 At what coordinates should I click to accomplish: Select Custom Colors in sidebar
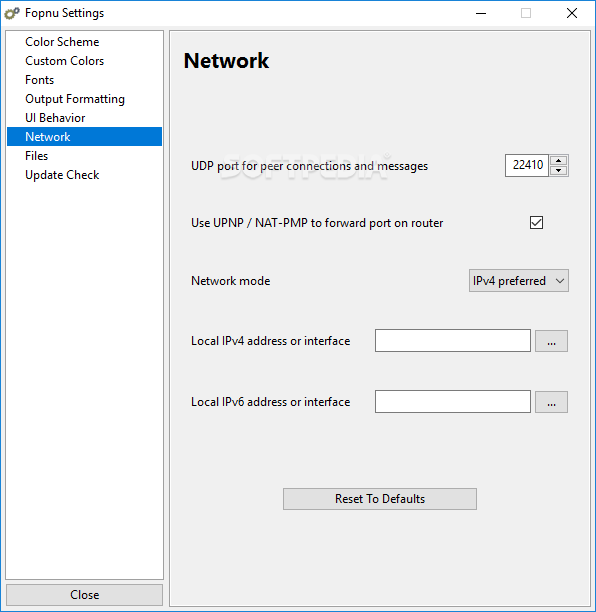[84, 61]
